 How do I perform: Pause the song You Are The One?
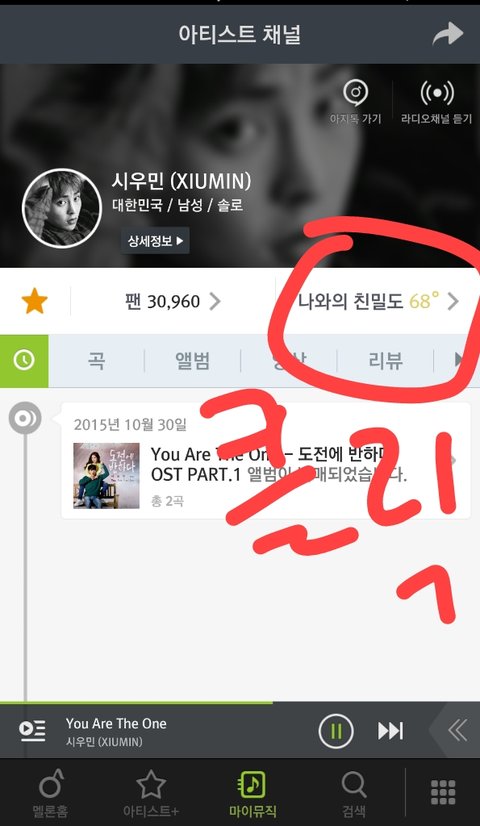[x=336, y=731]
